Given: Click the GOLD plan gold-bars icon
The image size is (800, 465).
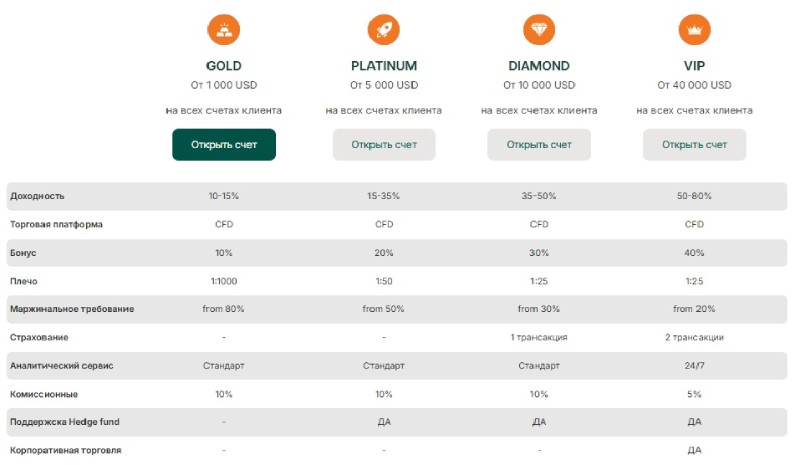Looking at the screenshot, I should pyautogui.click(x=224, y=30).
